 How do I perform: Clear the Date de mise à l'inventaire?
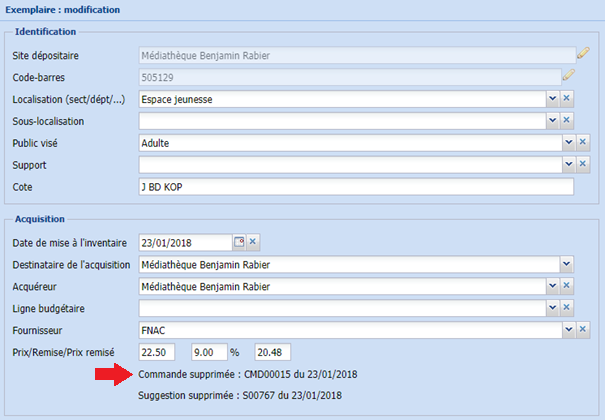coord(253,242)
